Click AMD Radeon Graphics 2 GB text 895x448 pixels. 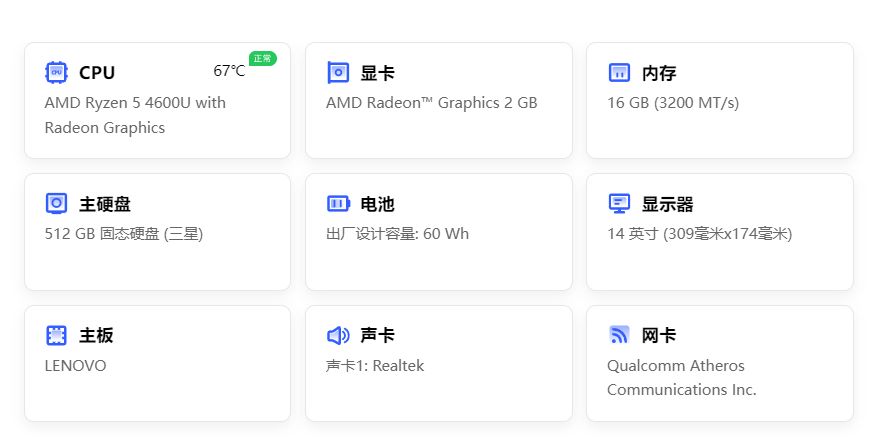432,103
